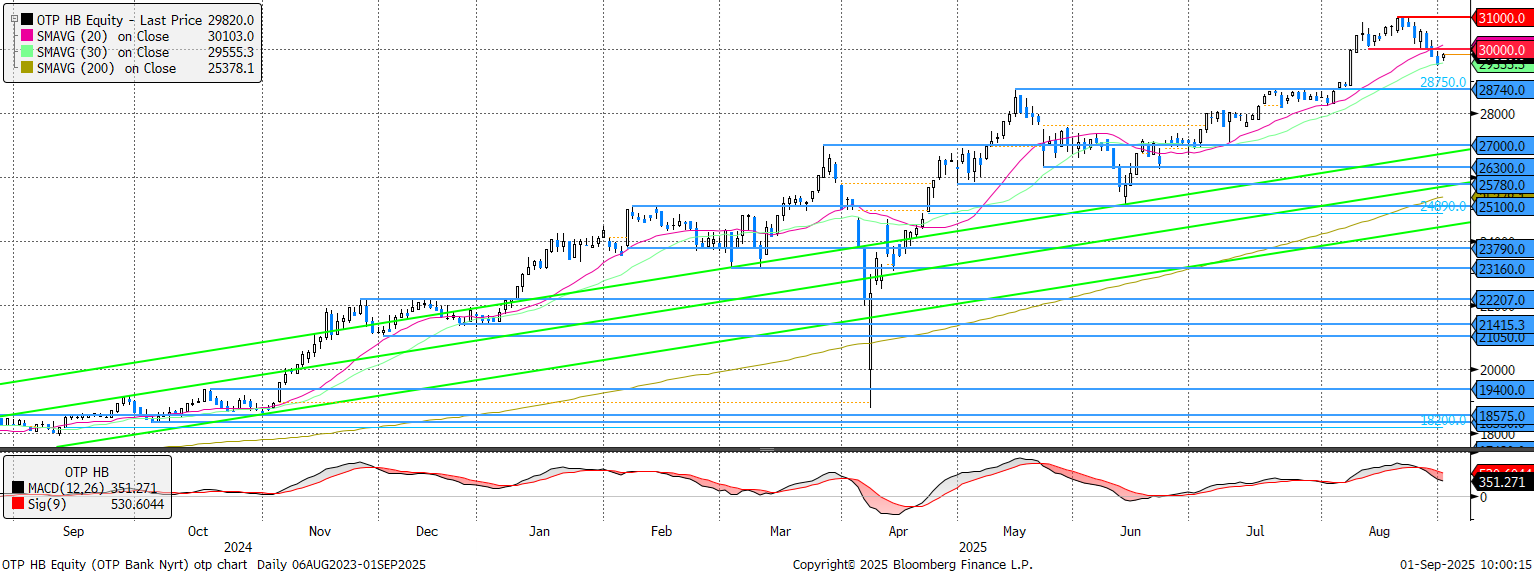
Task: Click the blue 28740.0 level label
Action: 1502,90
